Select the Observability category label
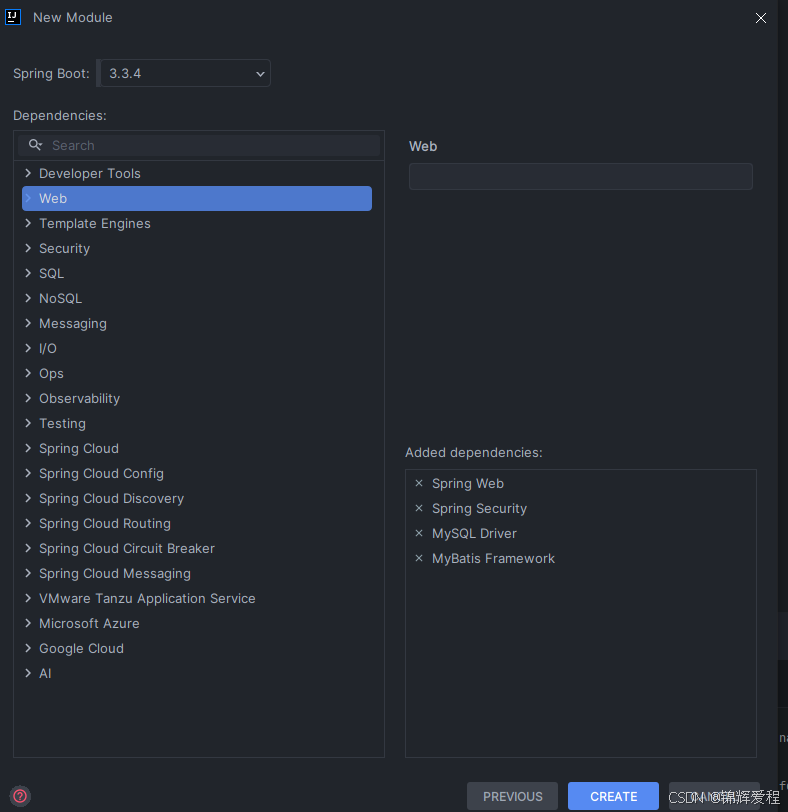The image size is (788, 812). click(80, 399)
